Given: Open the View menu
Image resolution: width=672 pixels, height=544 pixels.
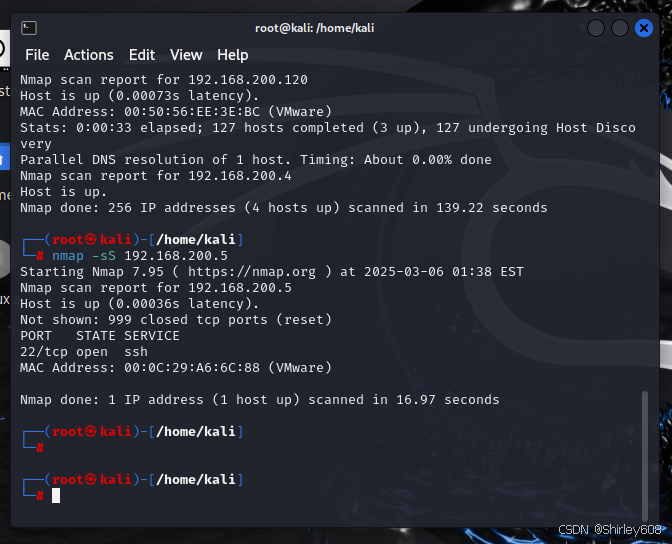Looking at the screenshot, I should click(186, 55).
